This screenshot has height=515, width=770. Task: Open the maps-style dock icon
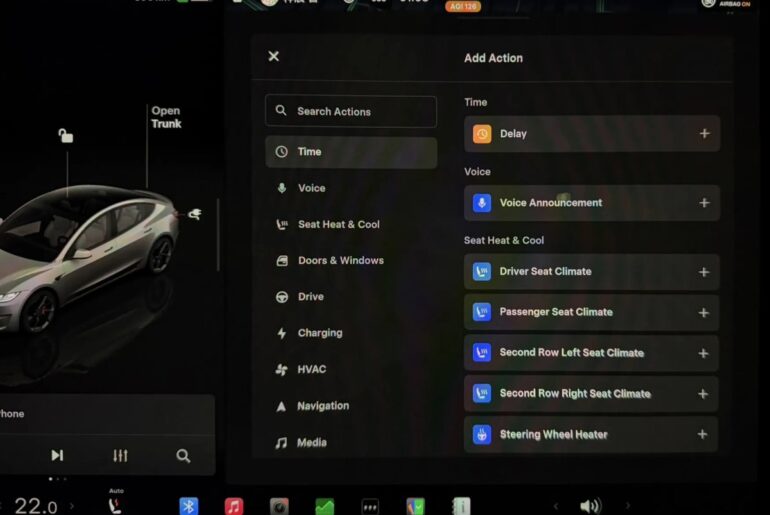point(415,506)
